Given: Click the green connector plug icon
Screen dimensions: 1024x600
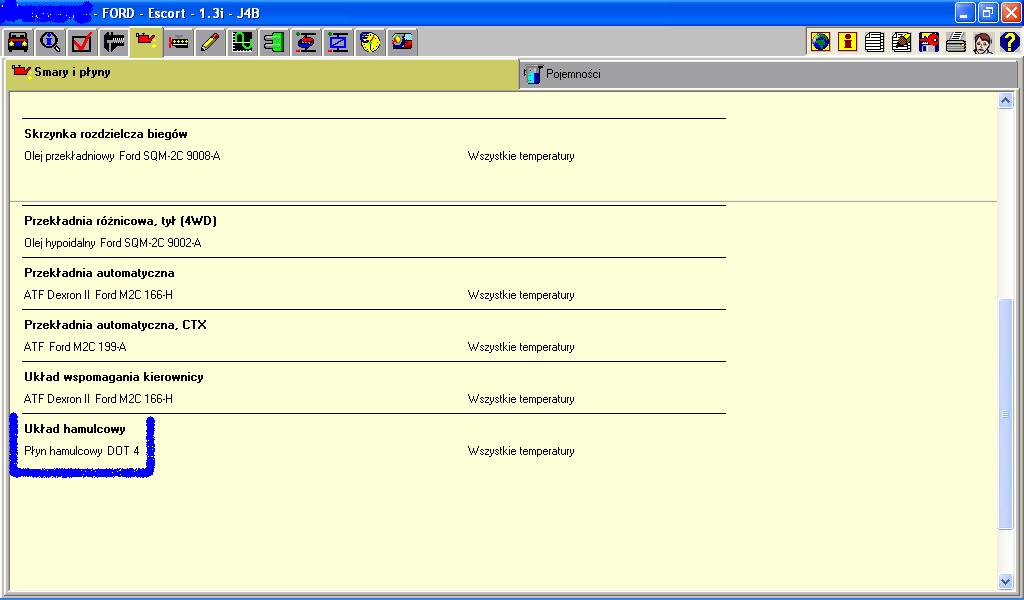Looking at the screenshot, I should (x=274, y=42).
